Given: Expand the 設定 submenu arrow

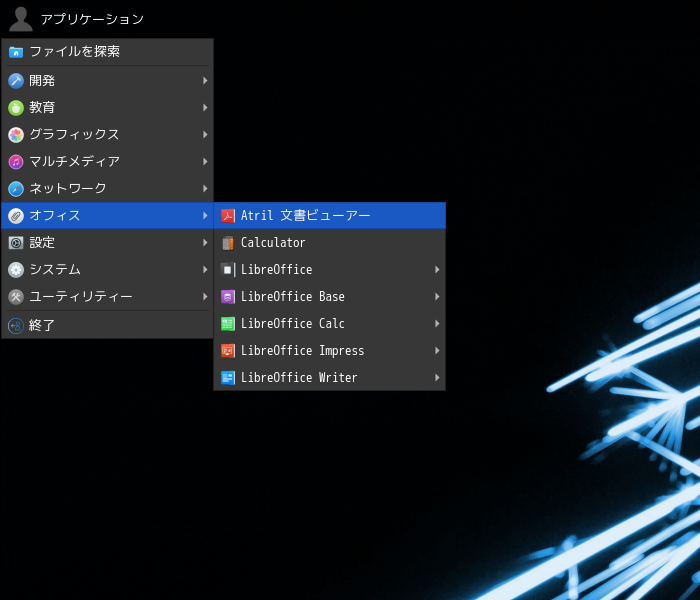Looking at the screenshot, I should click(205, 243).
